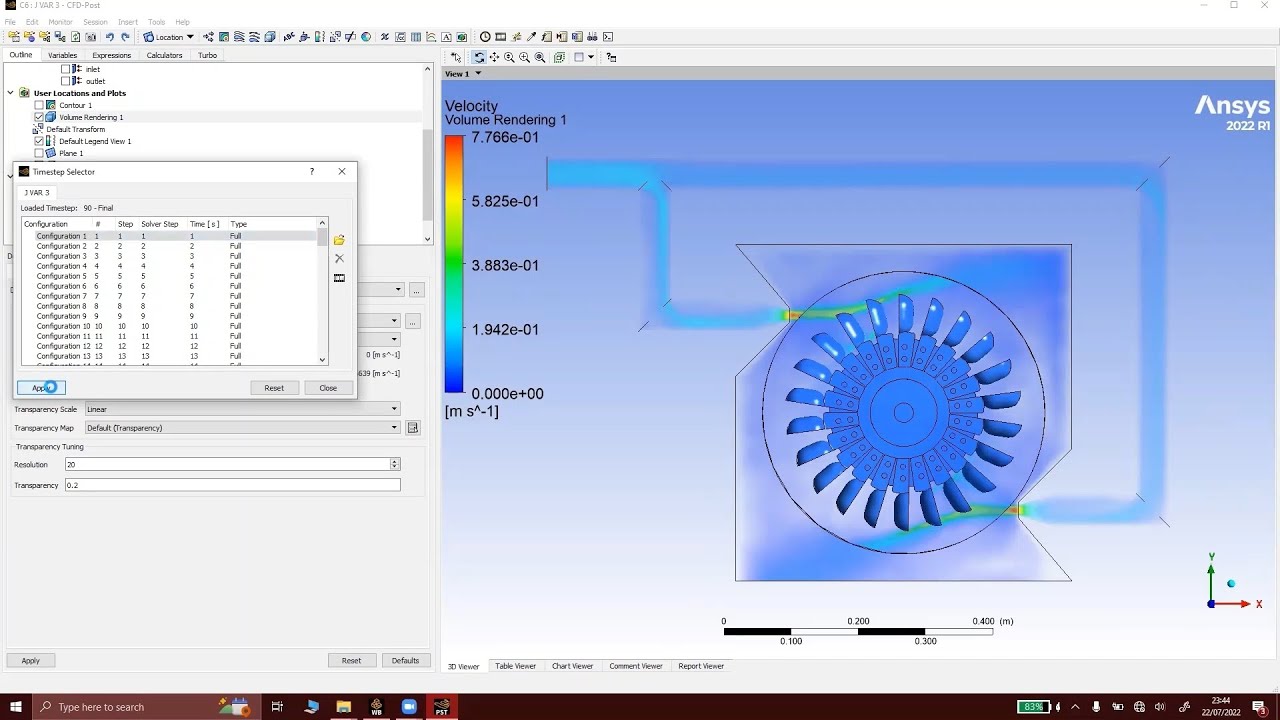This screenshot has height=720, width=1280.
Task: Click the Redo arrow in the toolbar
Action: coord(125,37)
